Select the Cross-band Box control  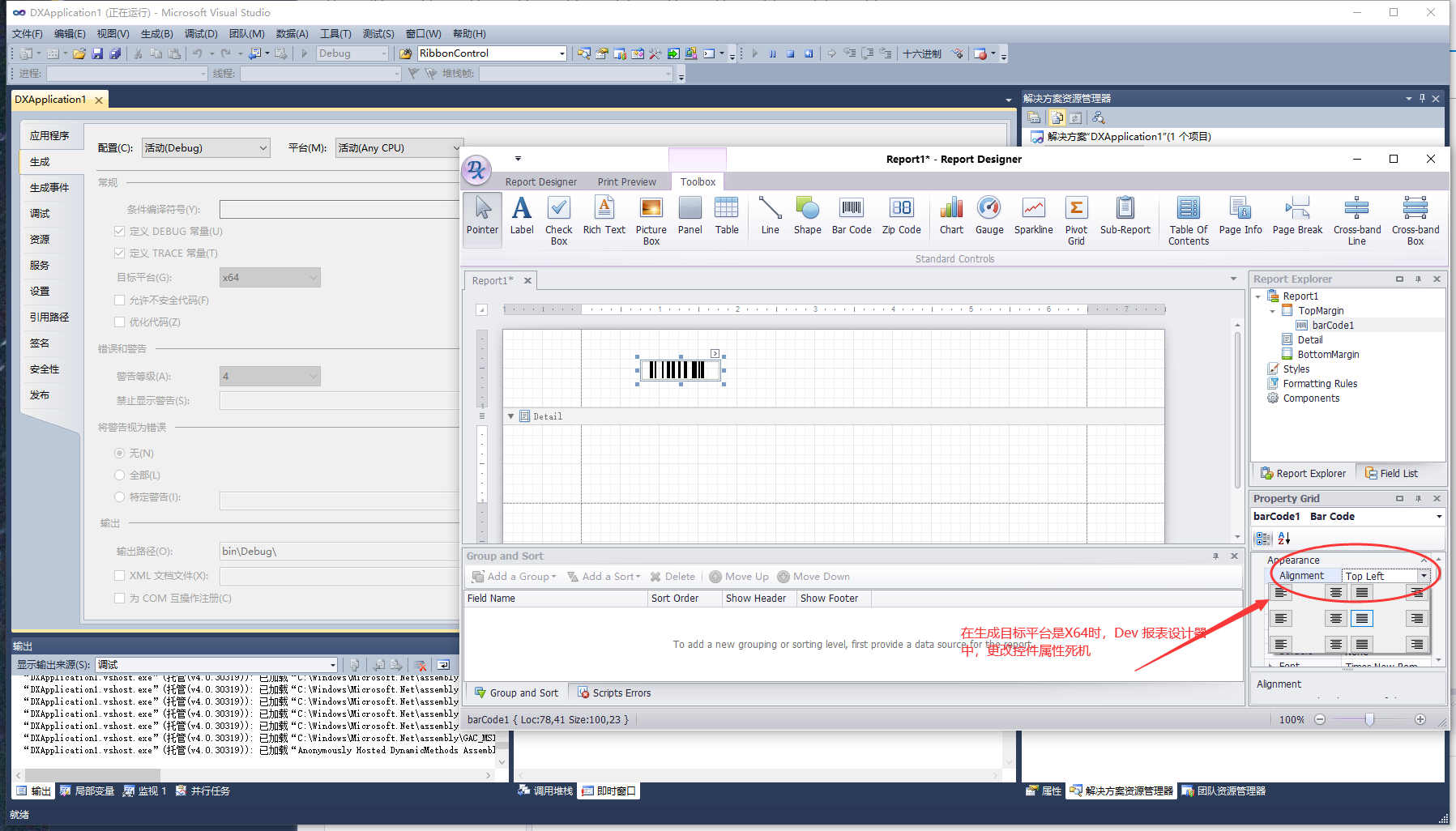click(1415, 220)
